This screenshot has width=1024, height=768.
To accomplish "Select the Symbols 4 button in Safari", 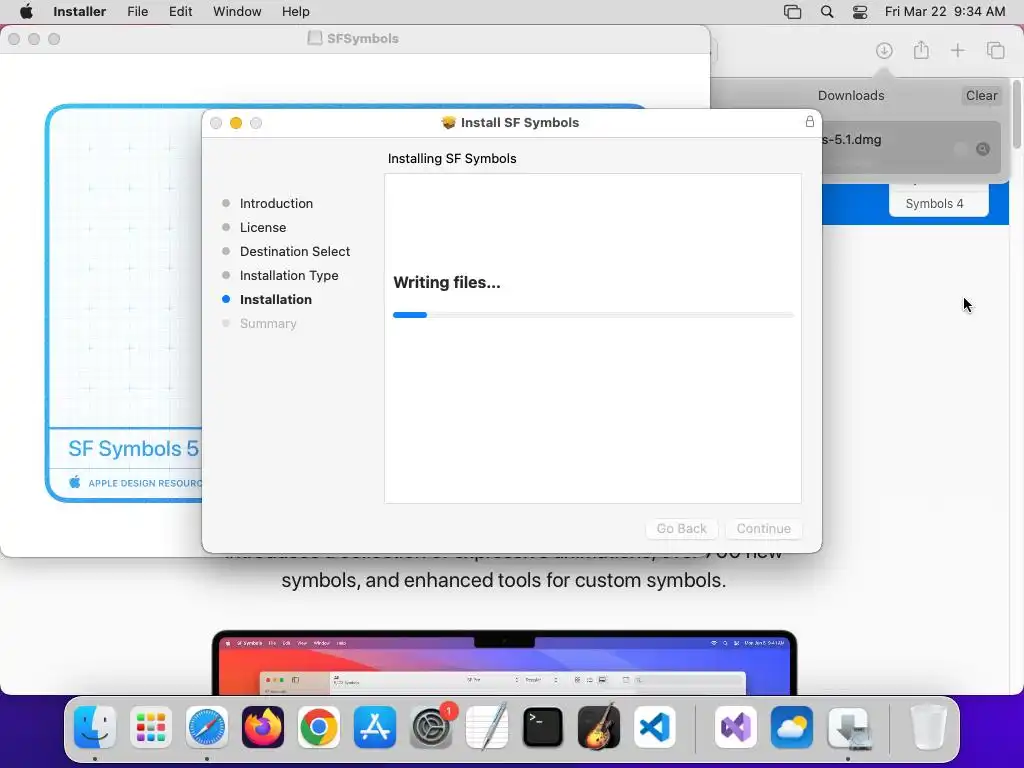I will pos(938,200).
